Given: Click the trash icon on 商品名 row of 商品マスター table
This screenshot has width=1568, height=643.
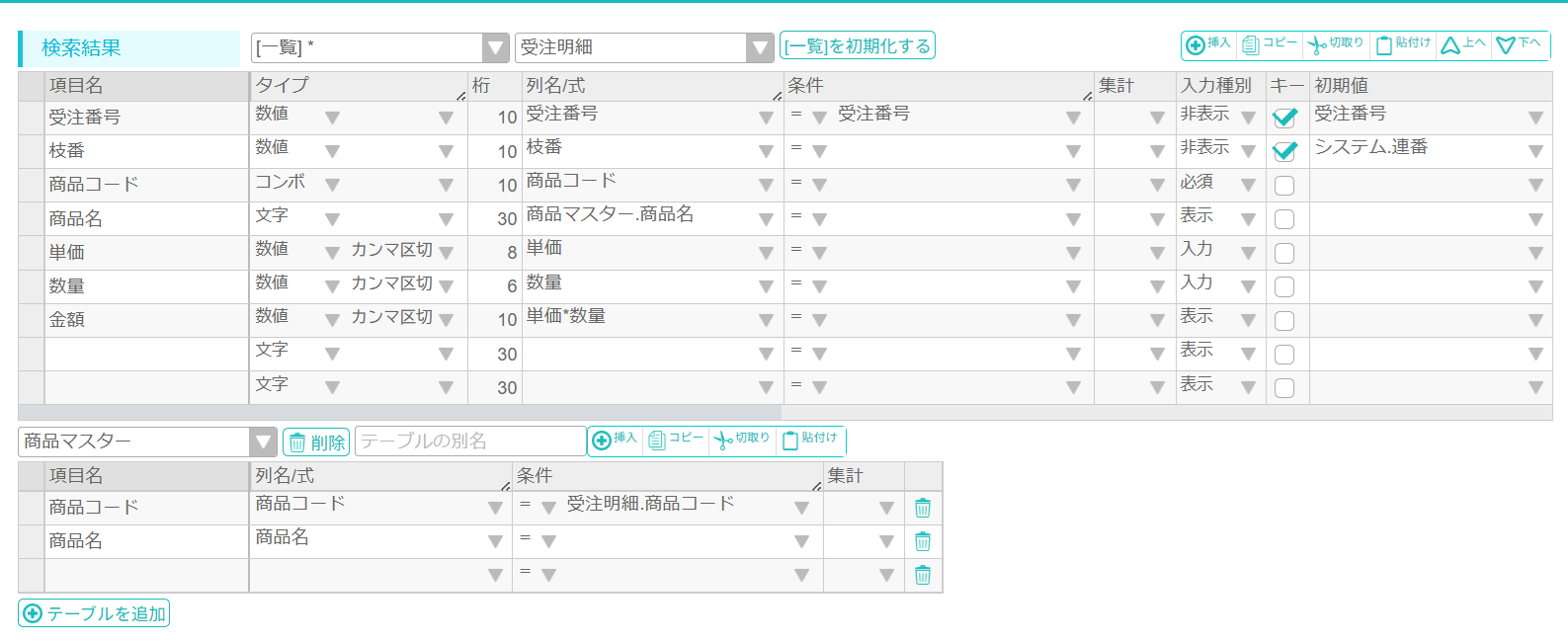Looking at the screenshot, I should pyautogui.click(x=923, y=541).
